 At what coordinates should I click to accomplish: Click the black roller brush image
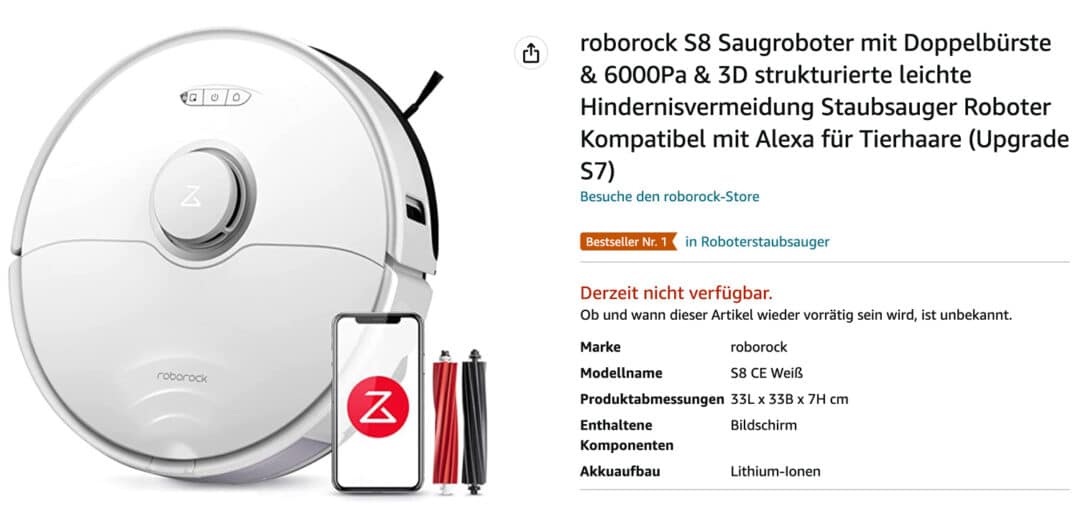(474, 422)
